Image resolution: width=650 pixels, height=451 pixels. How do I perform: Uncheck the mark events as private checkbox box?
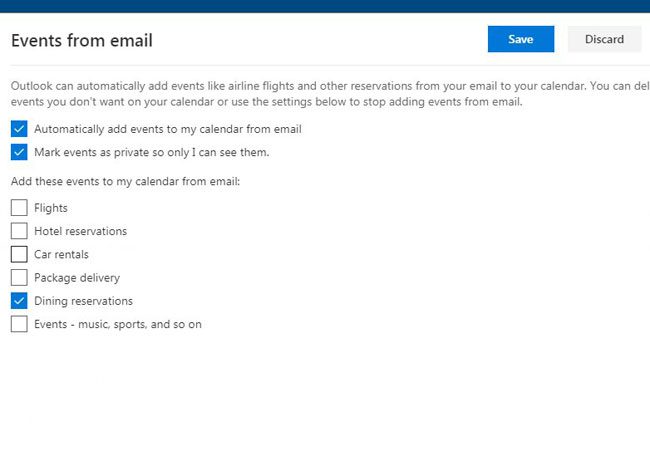click(19, 153)
